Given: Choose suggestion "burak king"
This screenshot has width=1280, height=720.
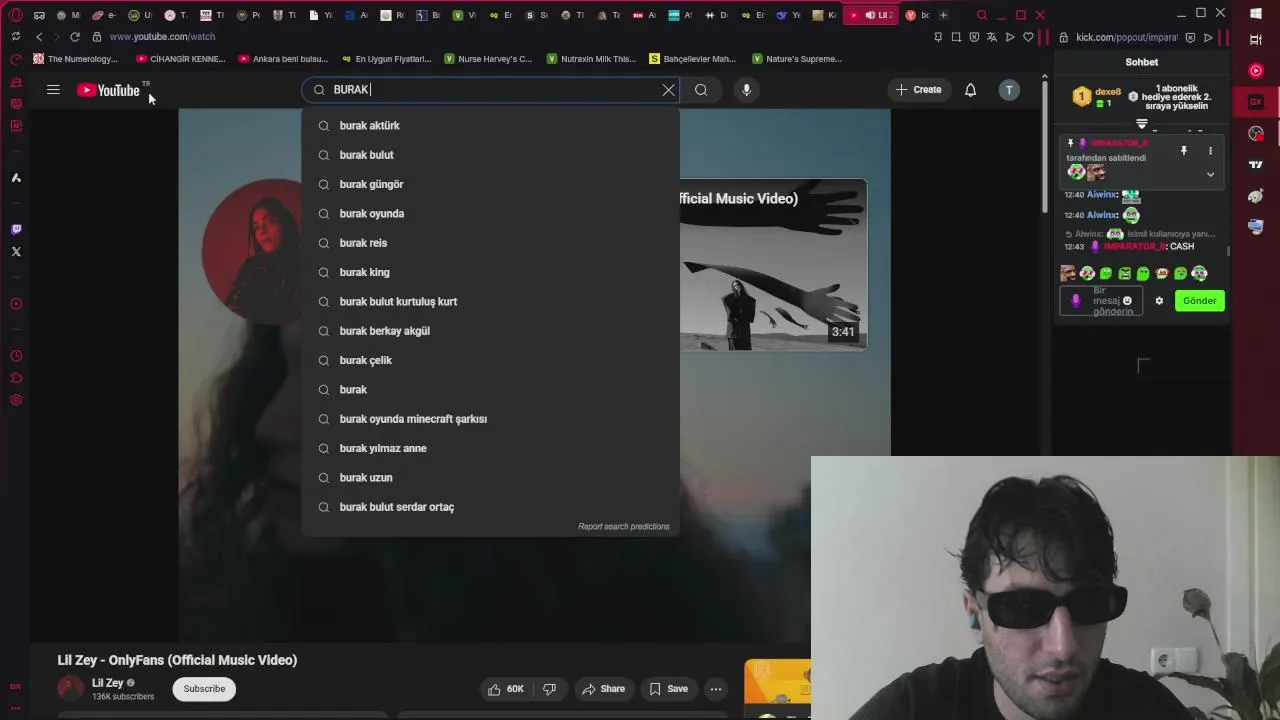Looking at the screenshot, I should point(490,272).
